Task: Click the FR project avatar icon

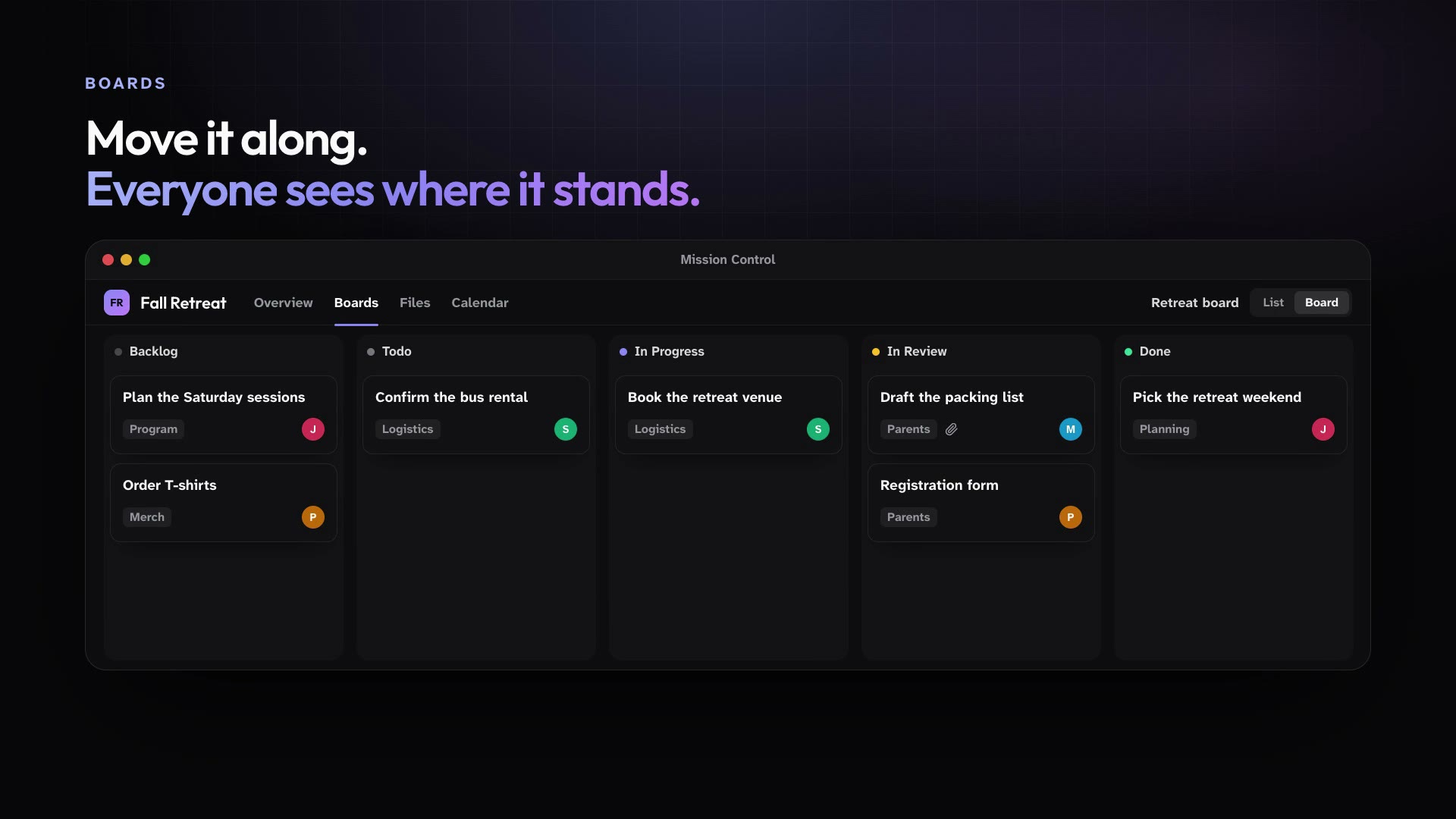Action: click(117, 303)
